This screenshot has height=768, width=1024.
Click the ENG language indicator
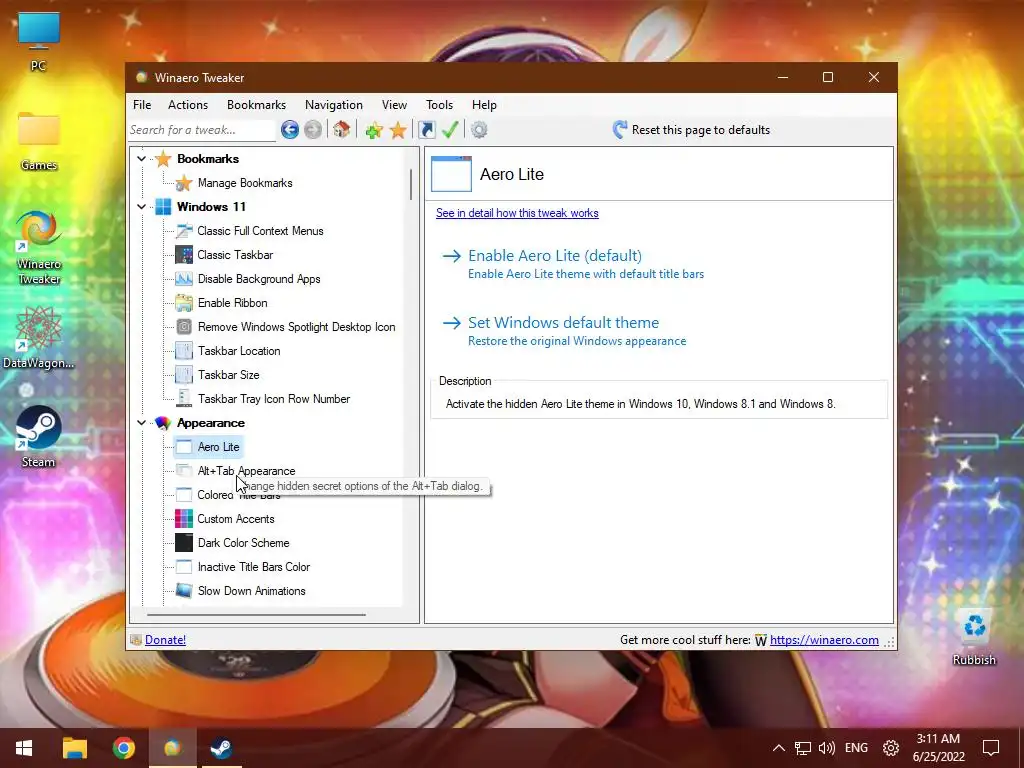tap(856, 748)
